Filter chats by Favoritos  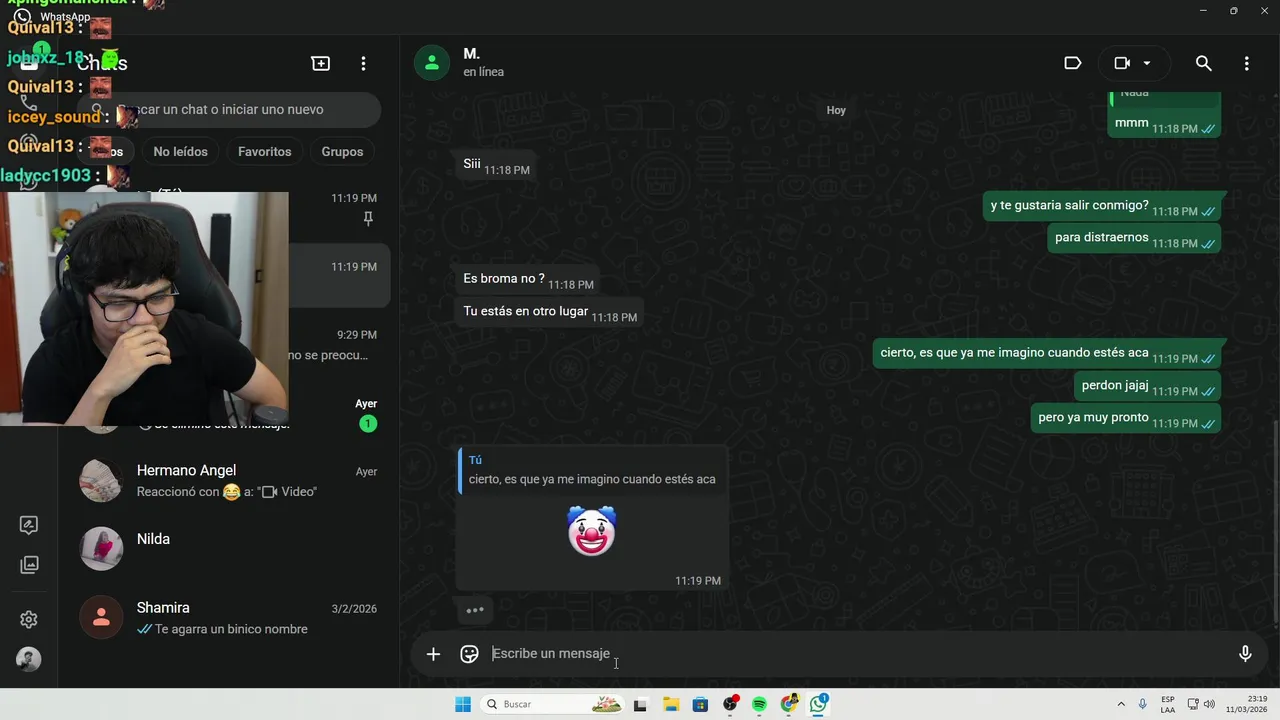pos(265,152)
